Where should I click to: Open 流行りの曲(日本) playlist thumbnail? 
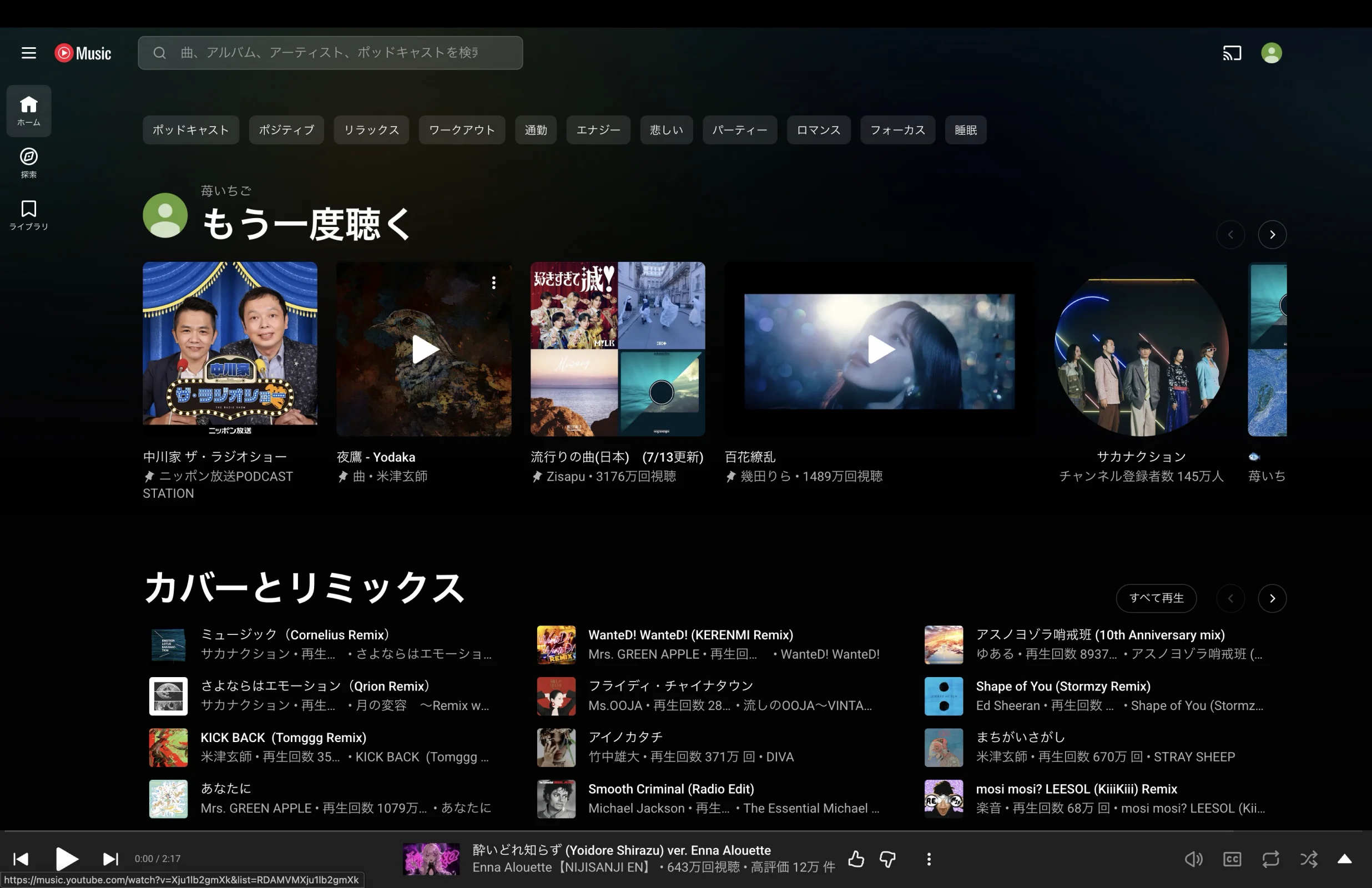pyautogui.click(x=617, y=349)
